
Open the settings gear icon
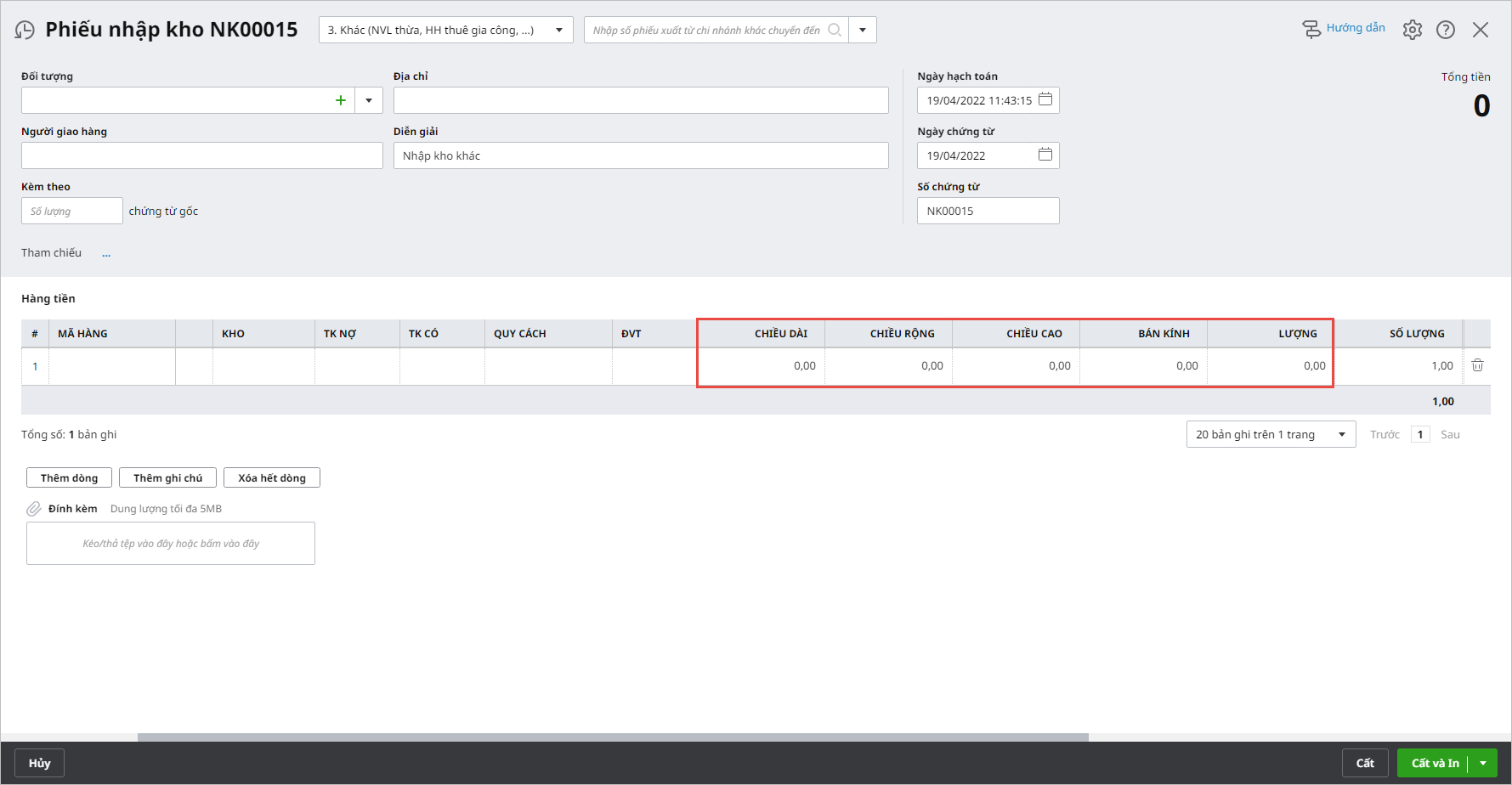pyautogui.click(x=1412, y=30)
